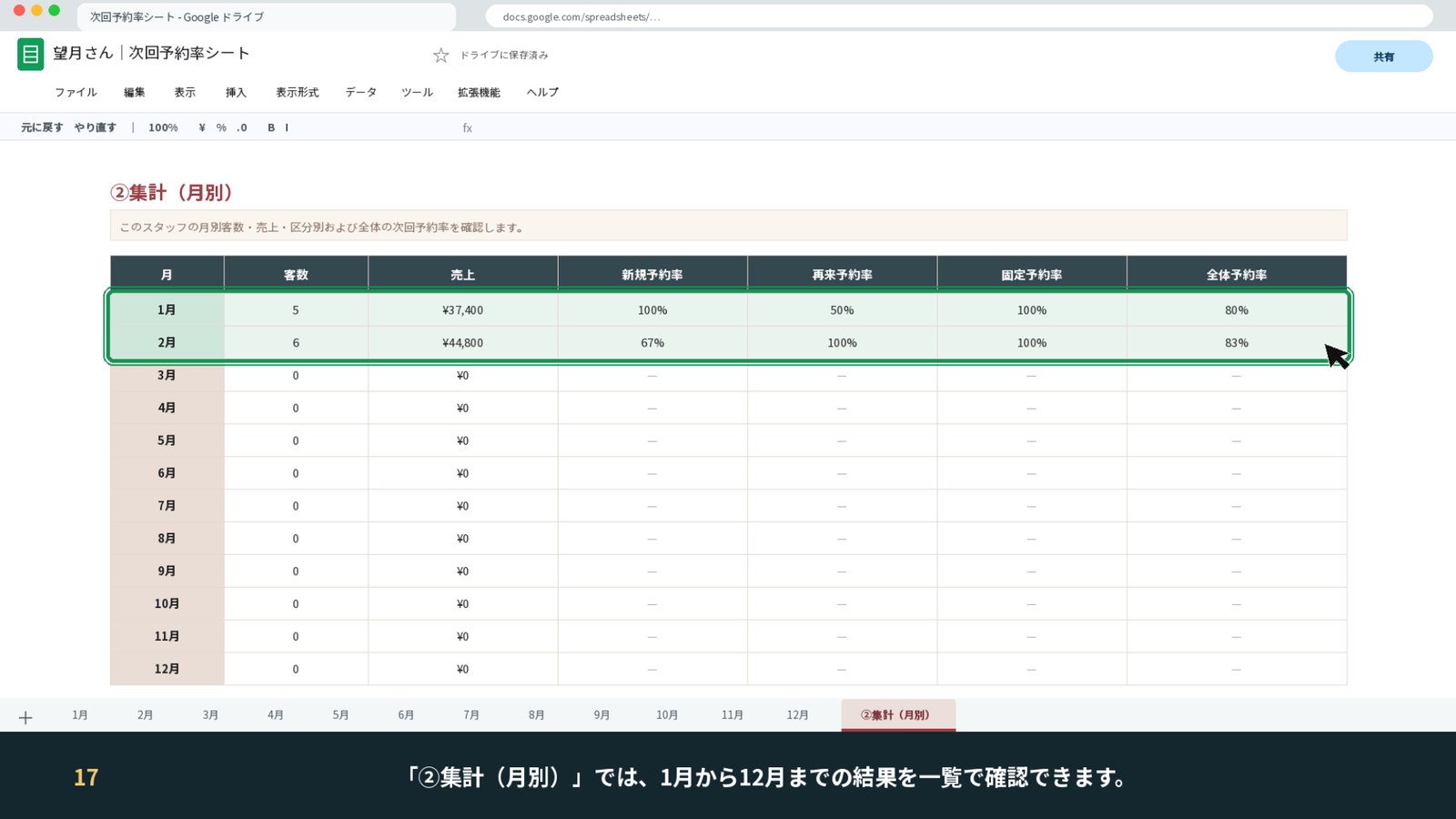Switch to the 3月 sheet tab

click(x=210, y=715)
